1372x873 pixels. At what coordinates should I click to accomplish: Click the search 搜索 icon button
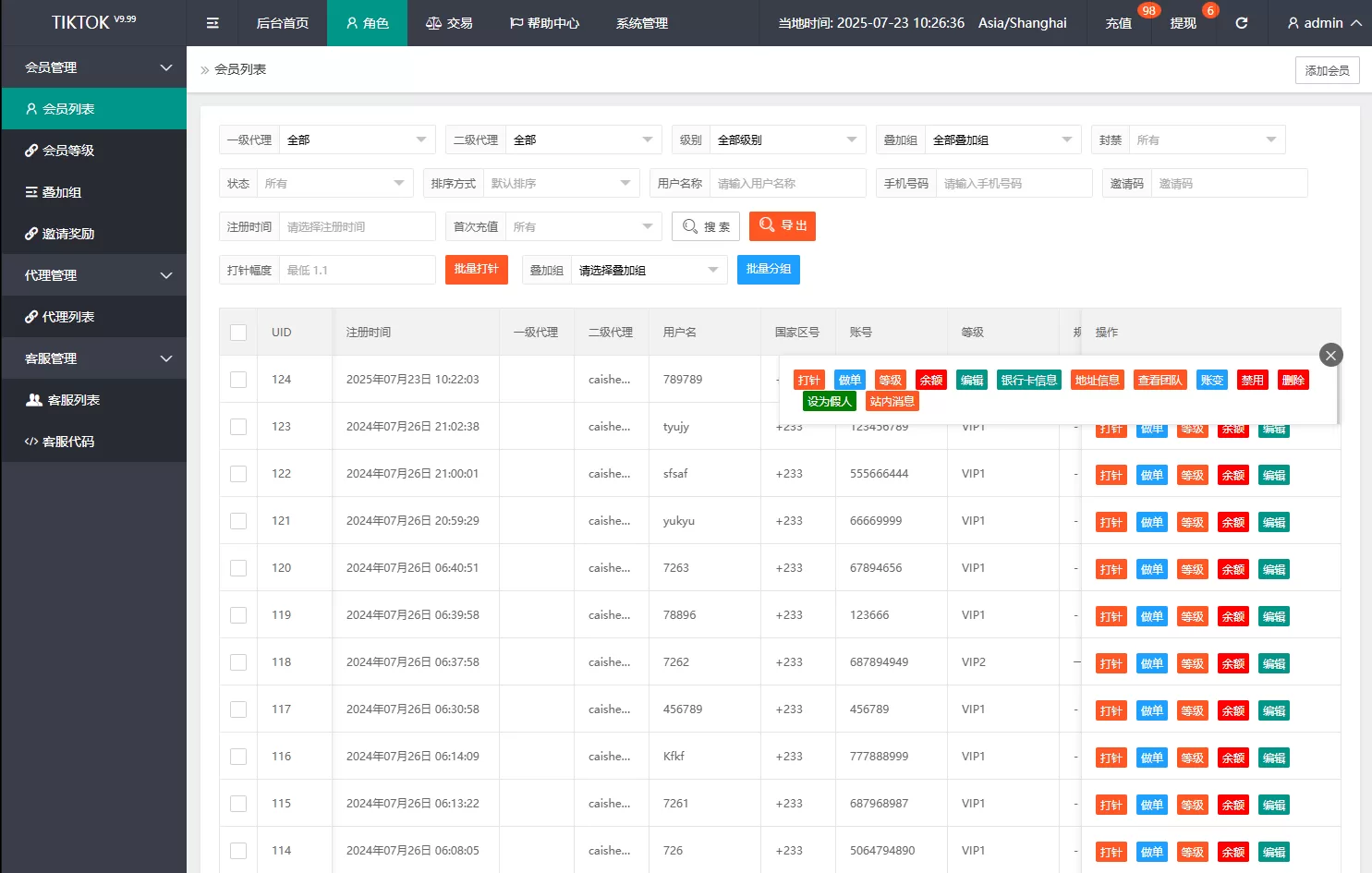[x=705, y=226]
